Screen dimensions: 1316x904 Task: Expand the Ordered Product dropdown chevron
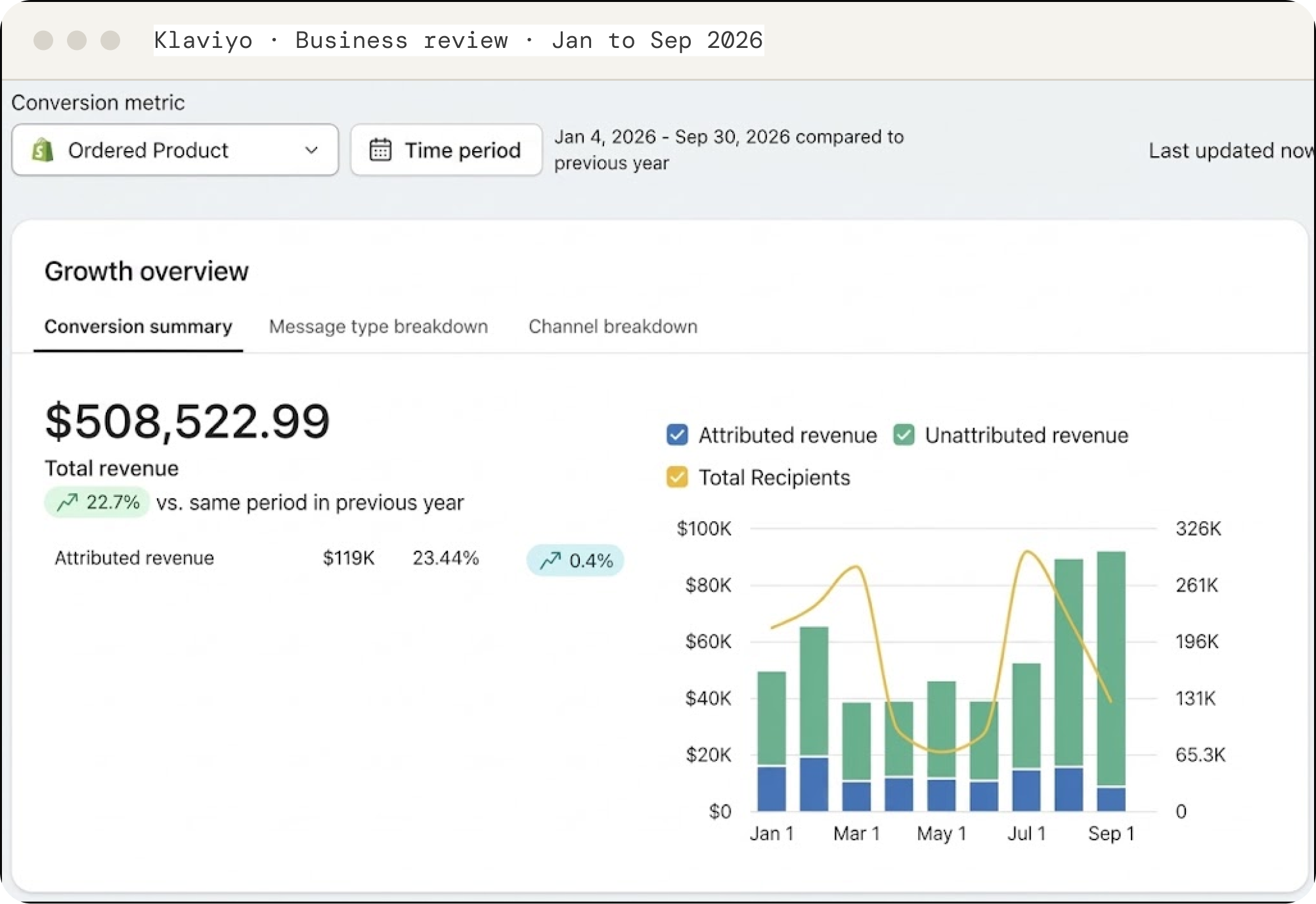coord(311,150)
